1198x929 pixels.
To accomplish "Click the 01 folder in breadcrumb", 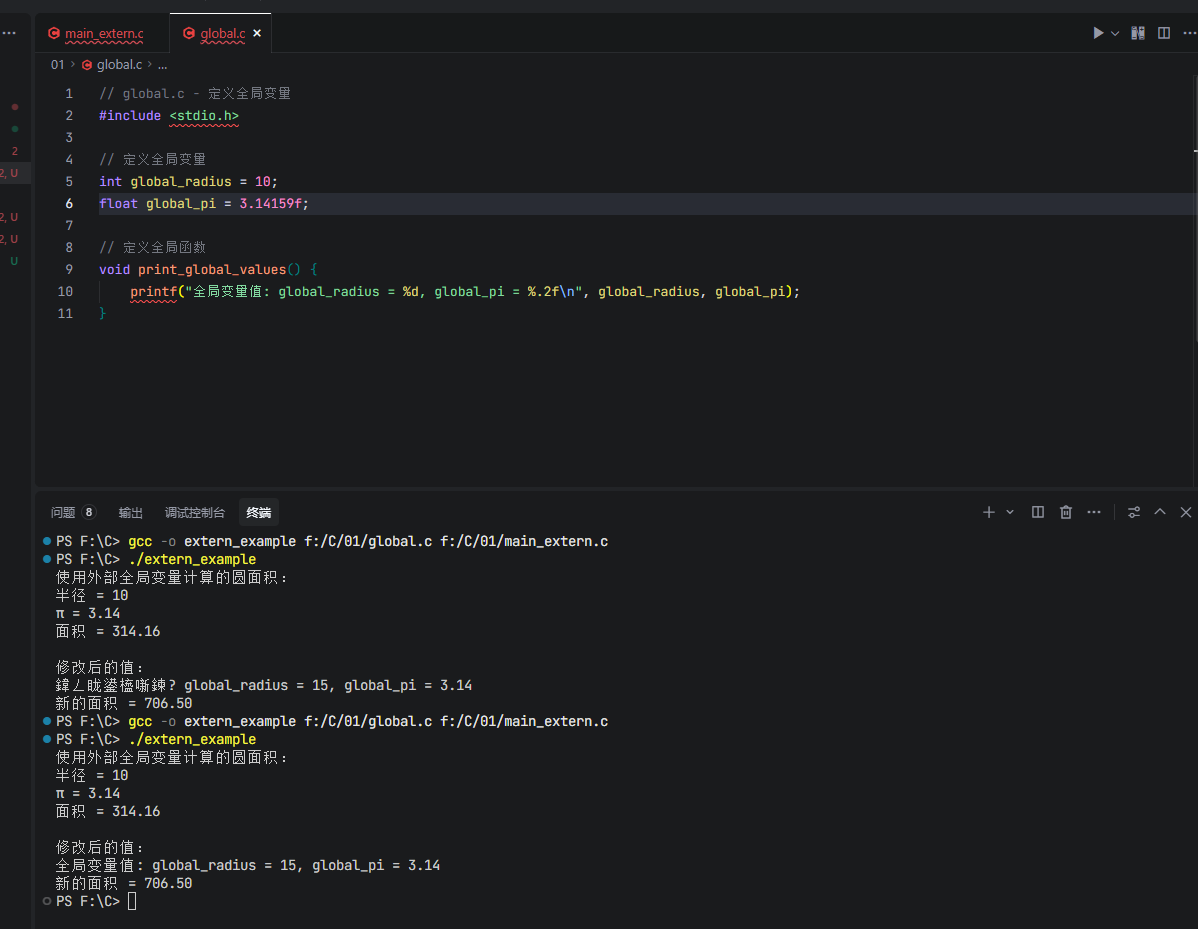I will pyautogui.click(x=57, y=64).
